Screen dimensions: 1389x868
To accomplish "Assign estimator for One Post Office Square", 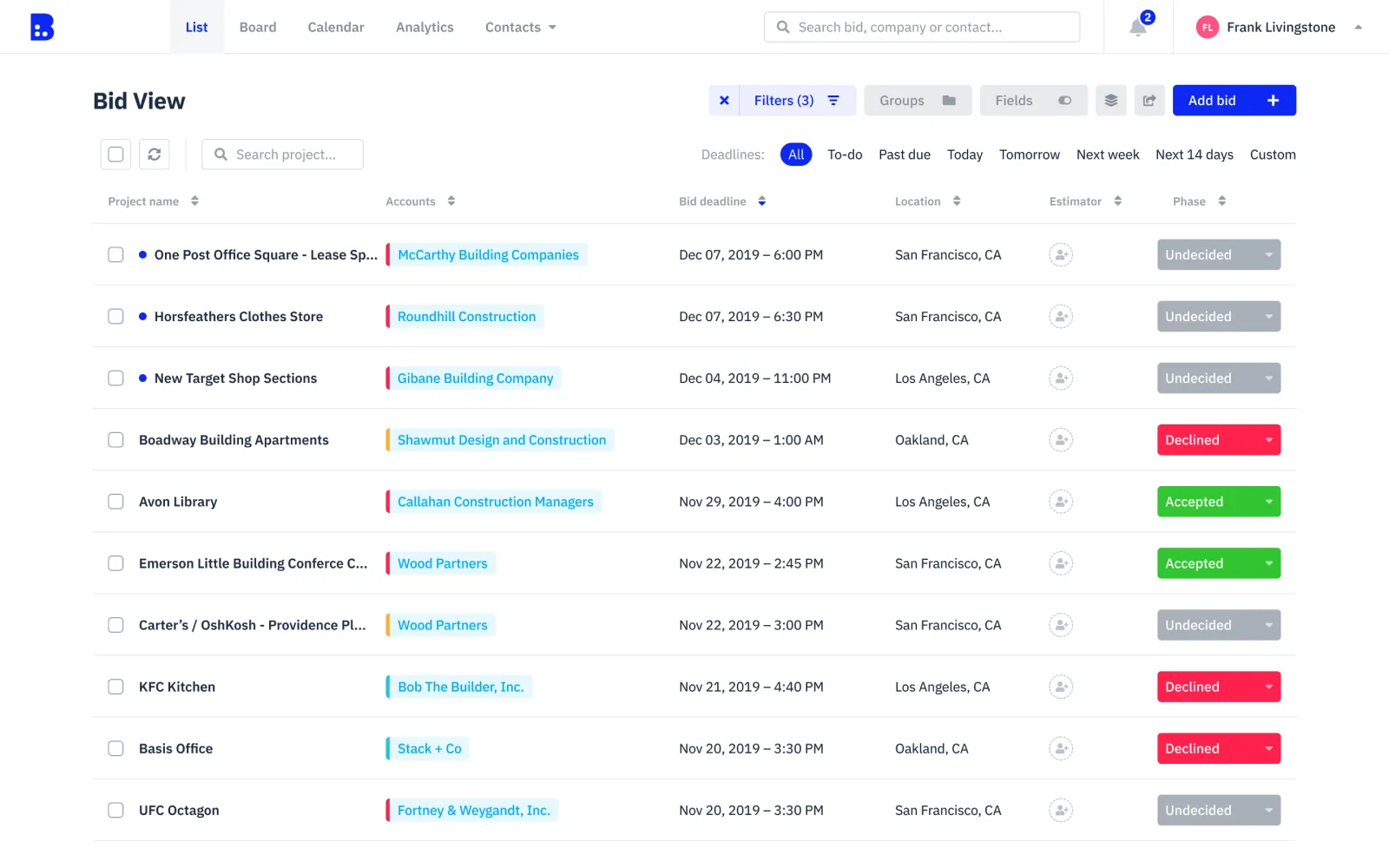I will [x=1061, y=255].
